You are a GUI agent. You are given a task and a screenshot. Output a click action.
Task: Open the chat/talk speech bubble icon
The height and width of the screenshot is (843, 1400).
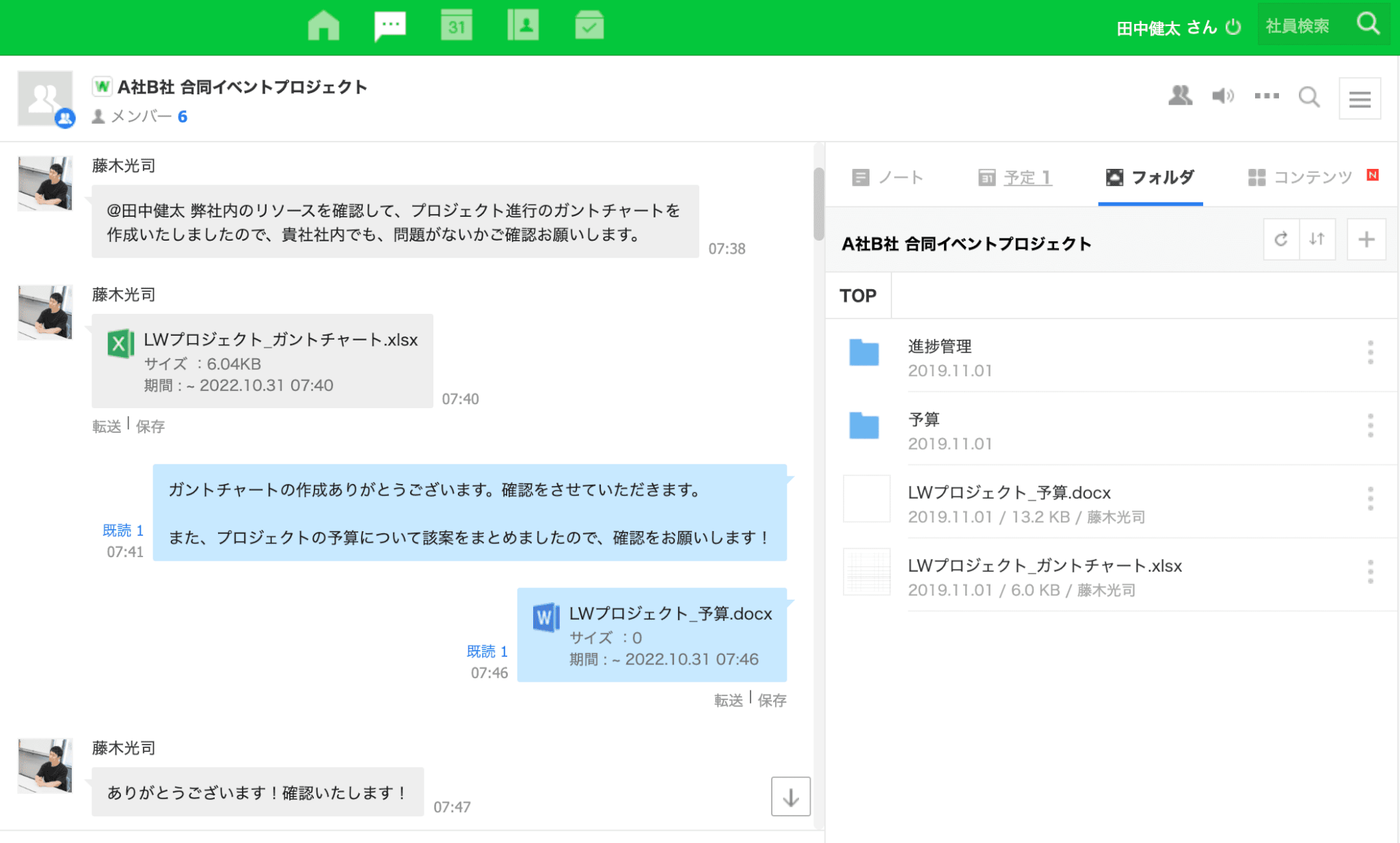pyautogui.click(x=390, y=26)
